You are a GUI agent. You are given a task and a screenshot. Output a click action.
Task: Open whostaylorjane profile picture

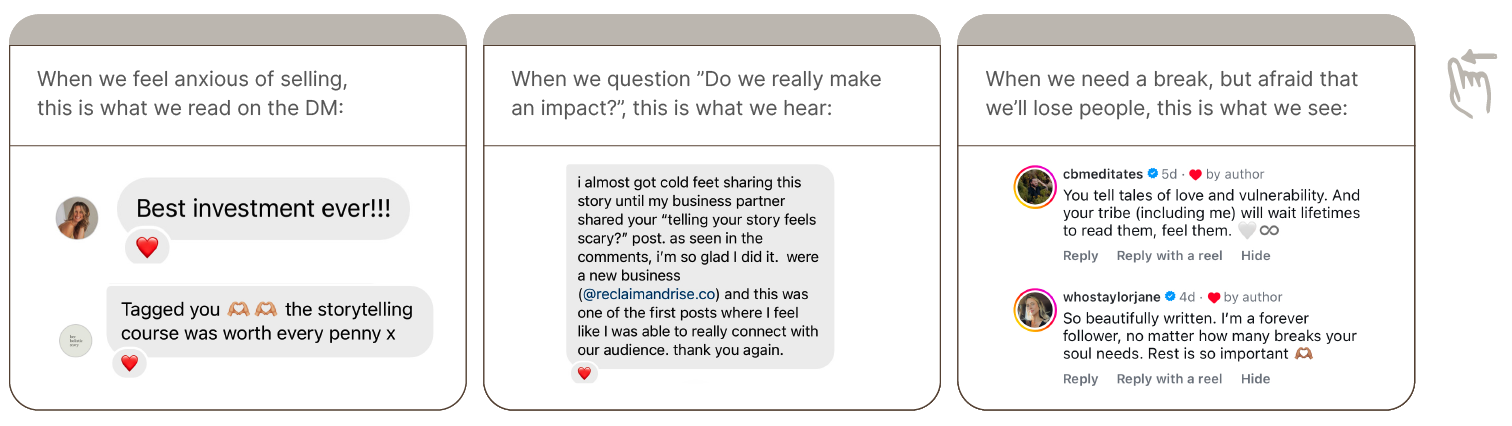pyautogui.click(x=1036, y=310)
